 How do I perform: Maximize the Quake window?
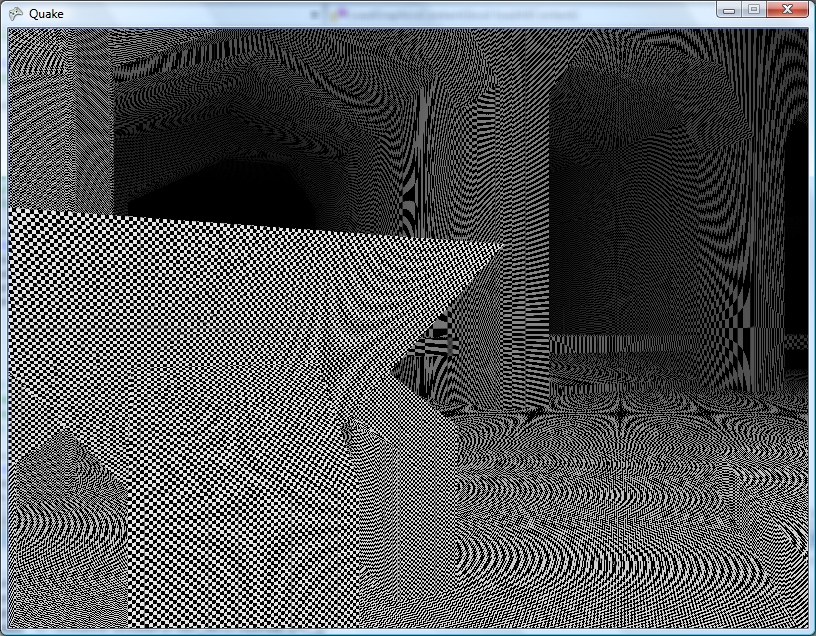click(753, 9)
